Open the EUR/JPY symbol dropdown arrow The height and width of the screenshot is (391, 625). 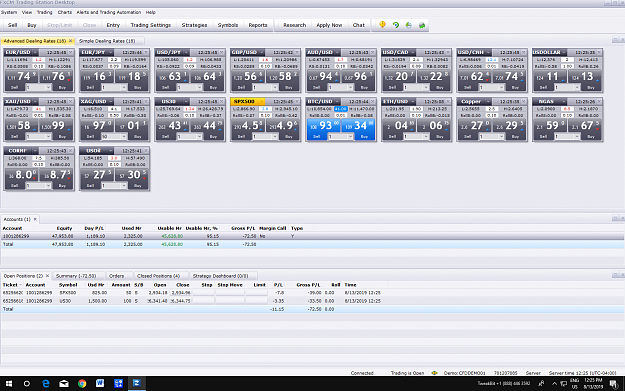110,53
